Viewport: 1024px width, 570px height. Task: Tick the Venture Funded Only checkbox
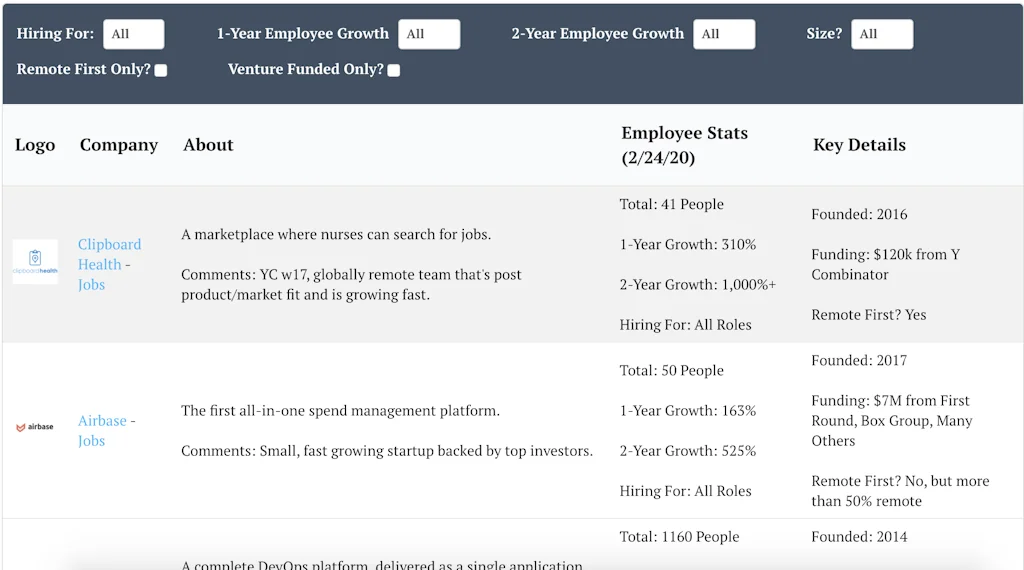[x=394, y=70]
